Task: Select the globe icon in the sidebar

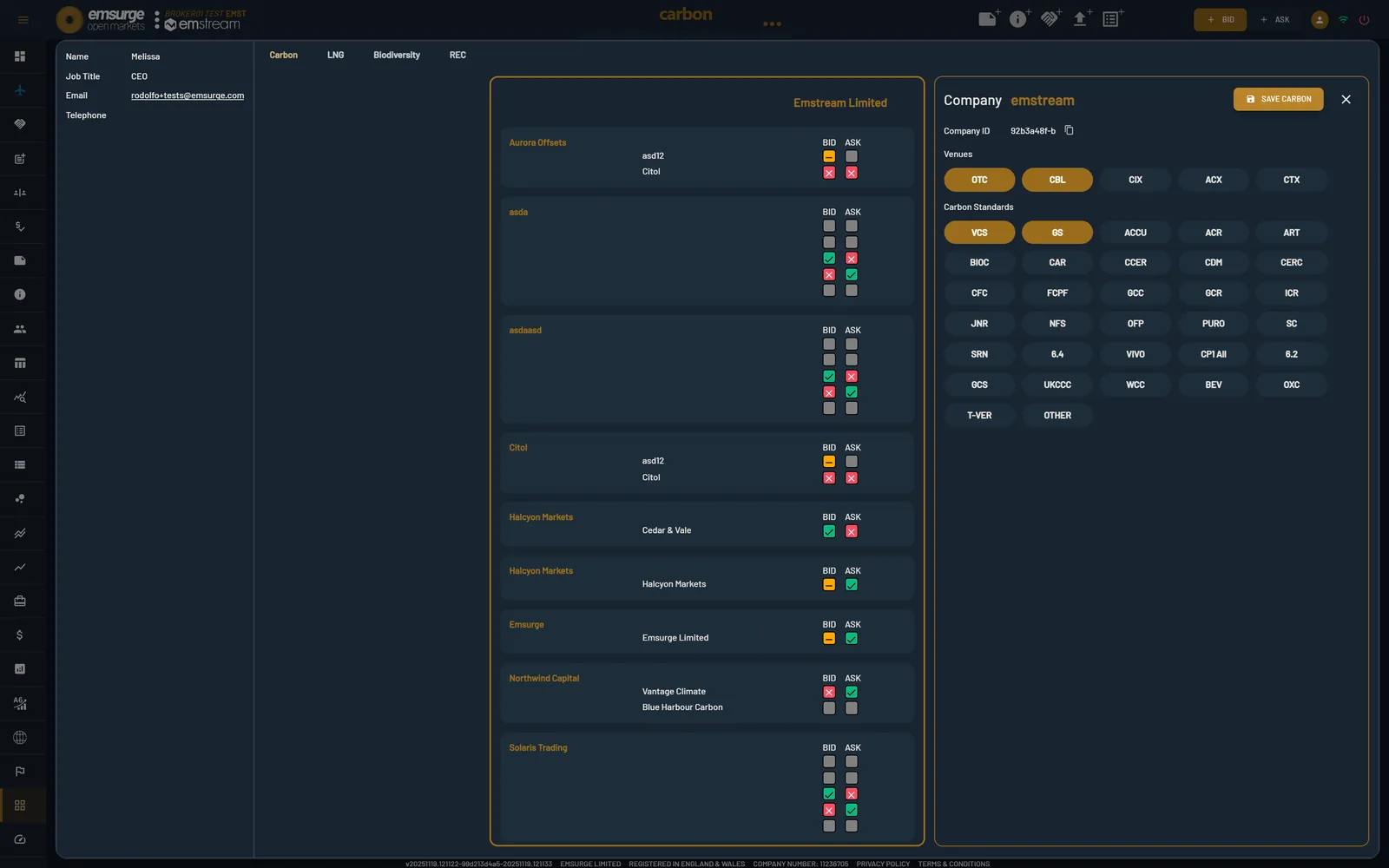Action: [20, 738]
